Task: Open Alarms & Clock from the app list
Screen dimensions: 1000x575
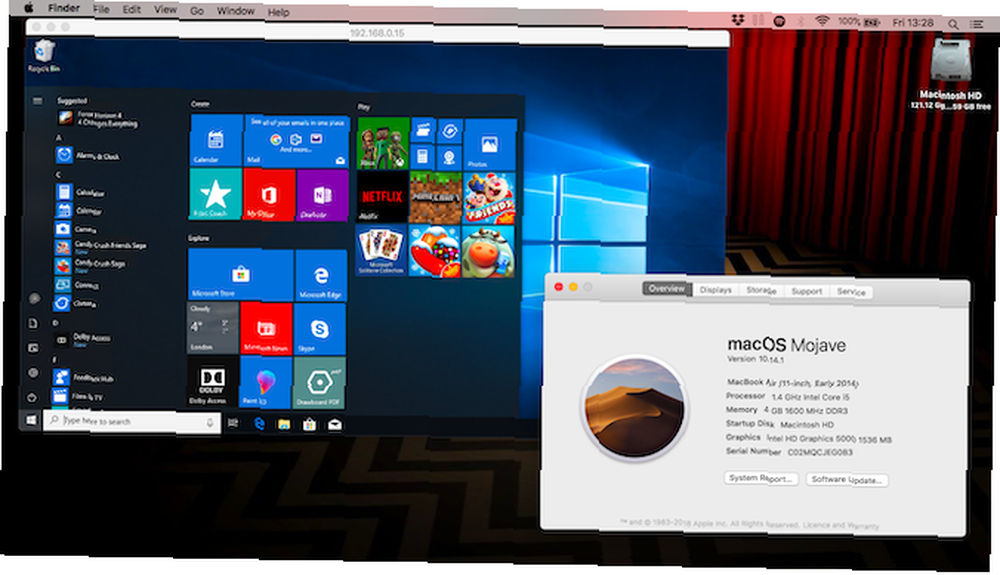Action: coord(87,155)
